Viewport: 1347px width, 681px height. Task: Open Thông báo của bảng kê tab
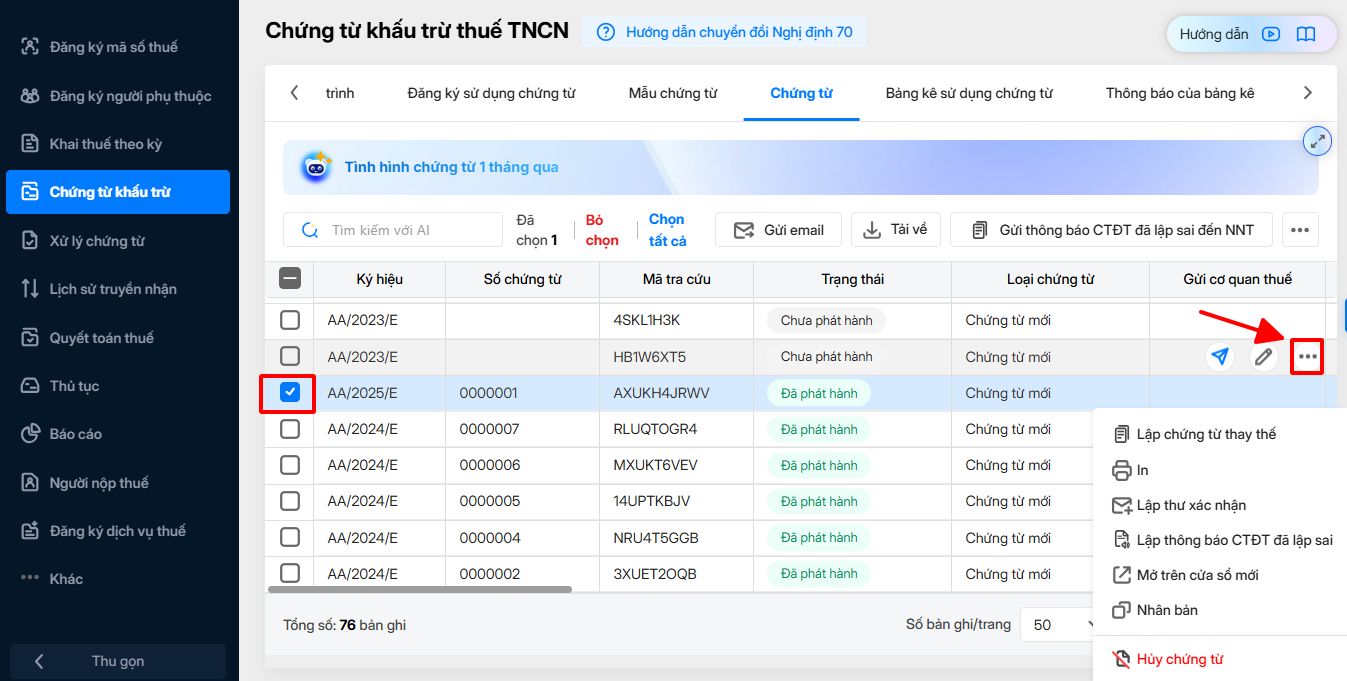tap(1180, 93)
